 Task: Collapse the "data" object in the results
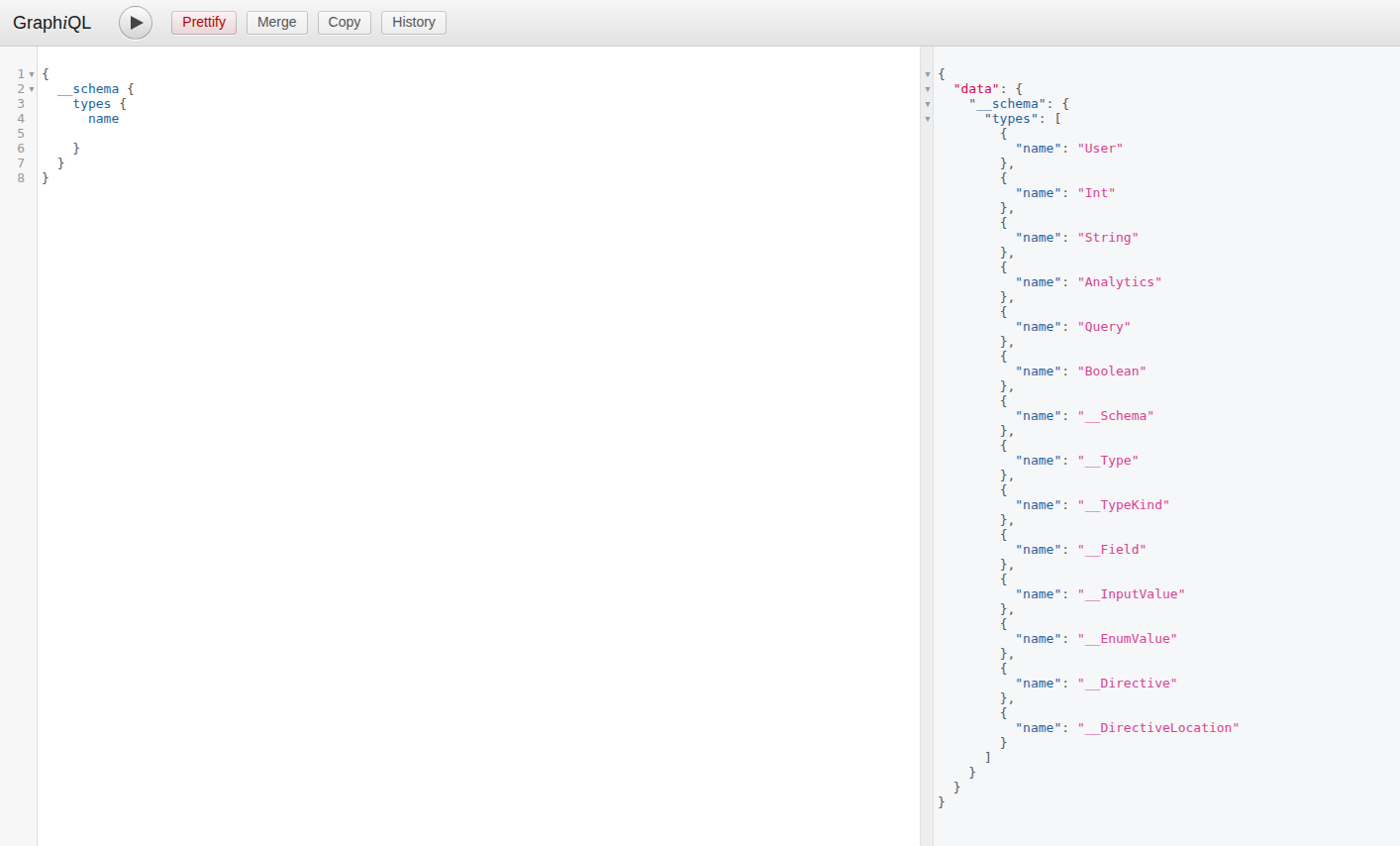click(928, 89)
